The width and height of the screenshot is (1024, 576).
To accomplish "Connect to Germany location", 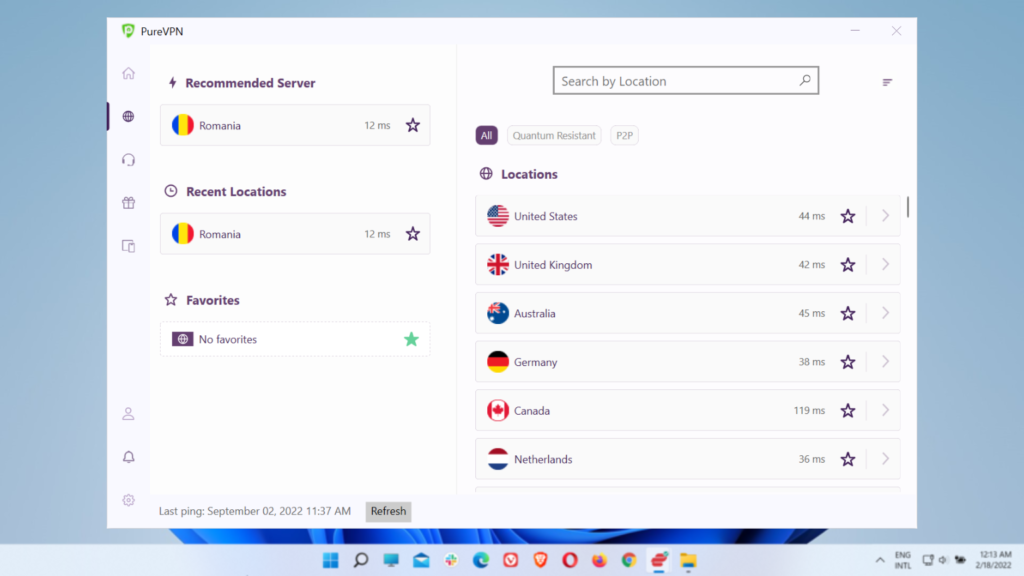I will (x=688, y=362).
